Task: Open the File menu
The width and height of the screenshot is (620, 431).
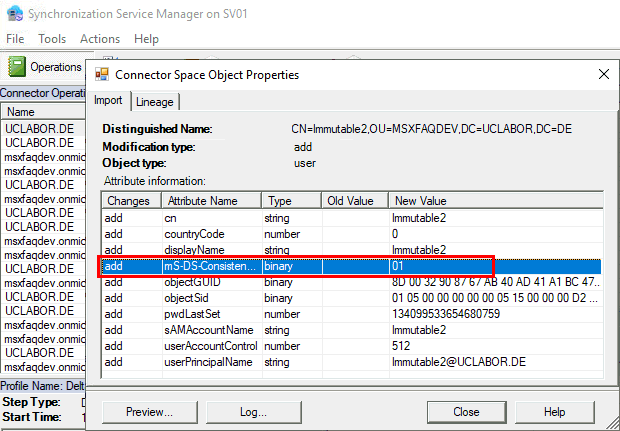Action: (15, 39)
